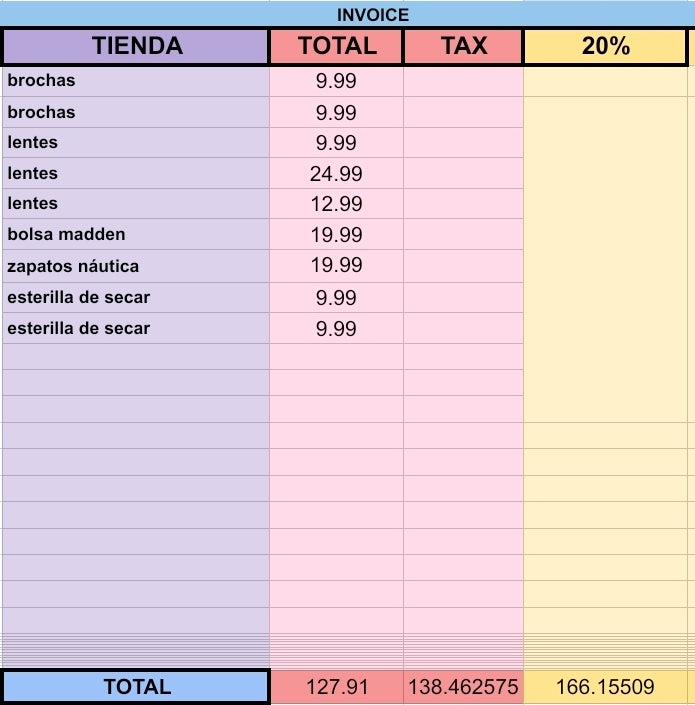Click the price cell for zapatos náutica
Screen dimensions: 695x705
tap(336, 266)
